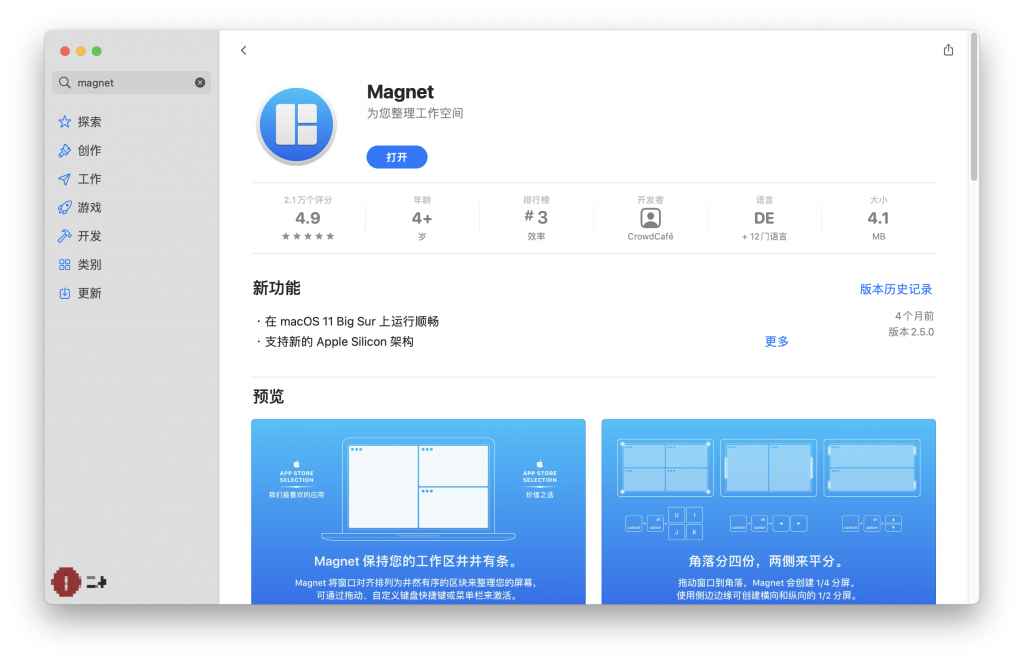The width and height of the screenshot is (1024, 663).
Task: Click the account name beside the avatar
Action: [x=97, y=582]
